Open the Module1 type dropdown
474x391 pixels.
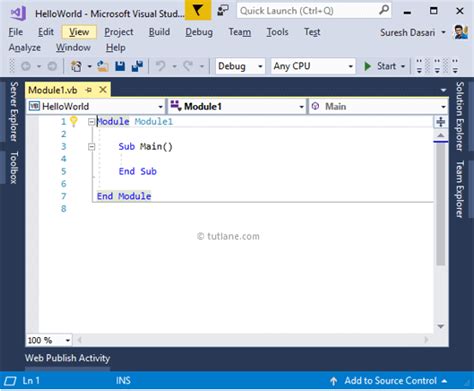pos(301,107)
